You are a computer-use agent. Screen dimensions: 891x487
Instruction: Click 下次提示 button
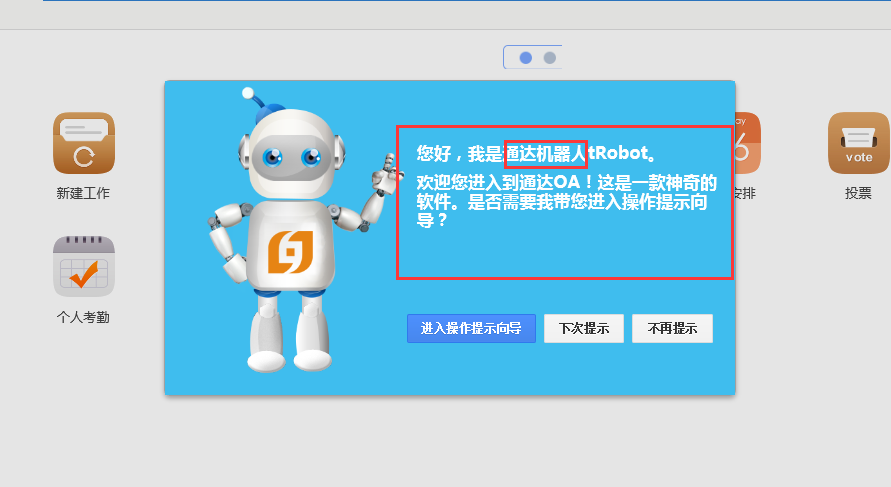(584, 328)
